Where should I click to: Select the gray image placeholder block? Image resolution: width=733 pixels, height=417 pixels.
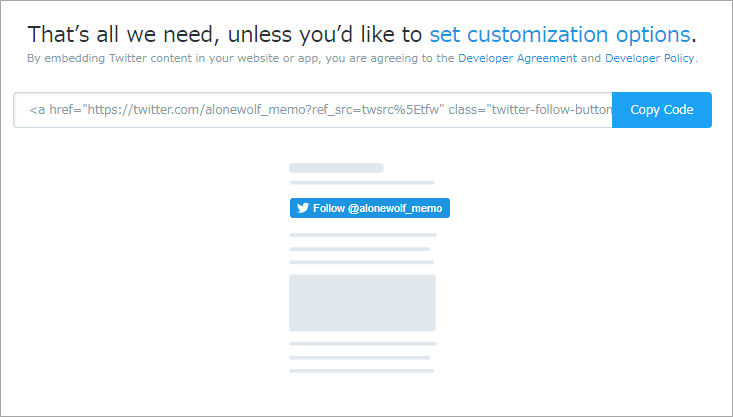[x=362, y=303]
